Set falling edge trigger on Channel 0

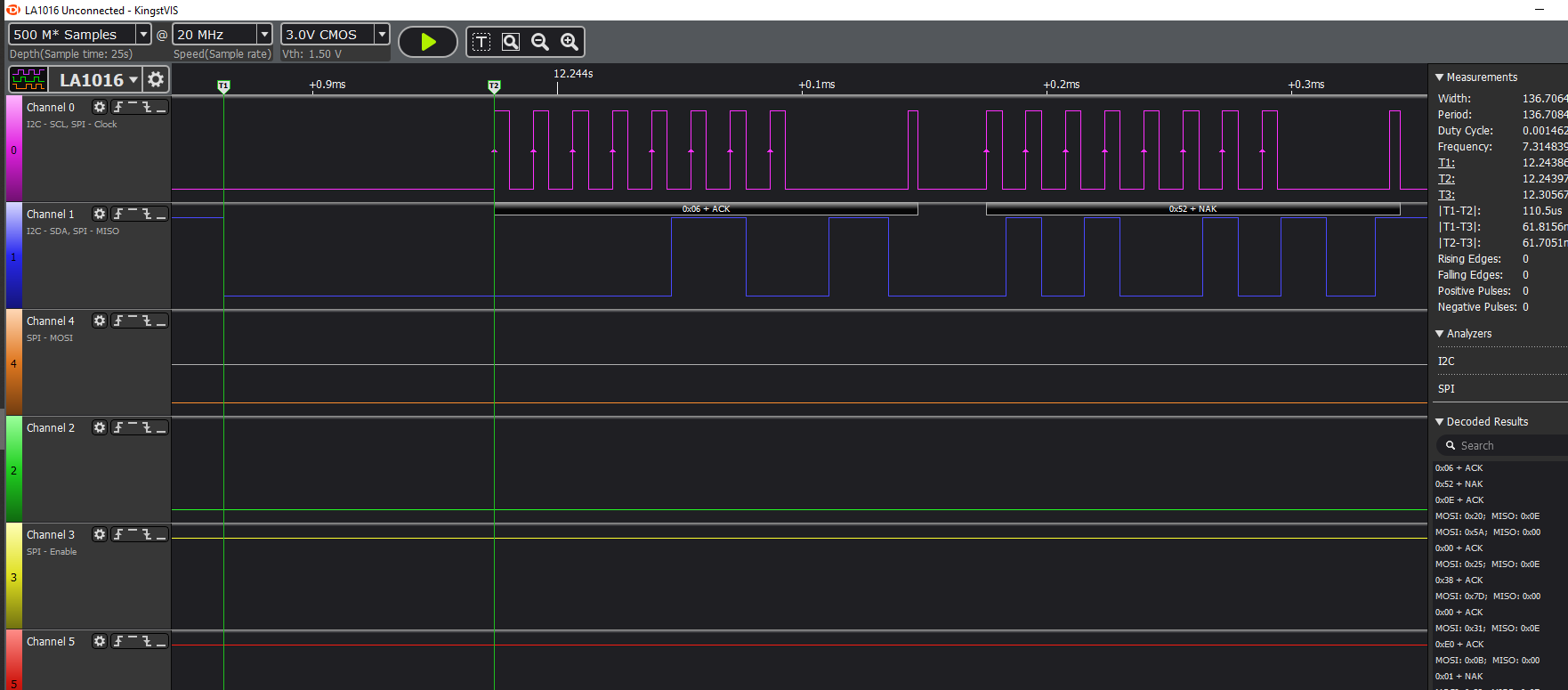(147, 107)
